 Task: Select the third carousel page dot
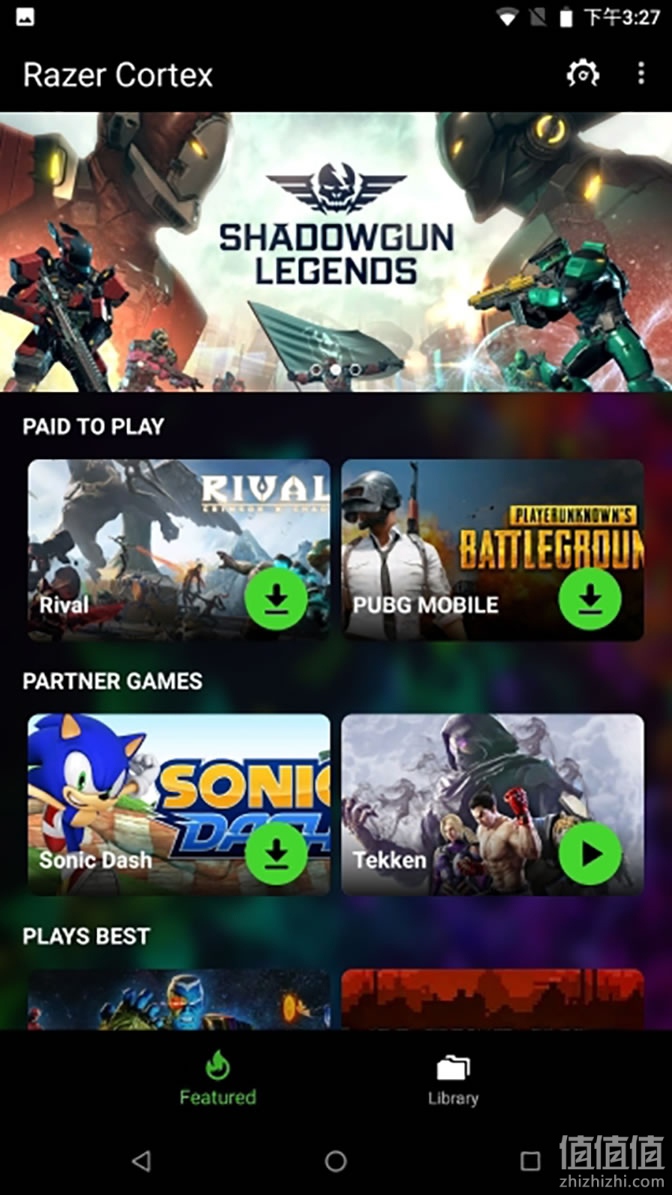click(x=355, y=370)
